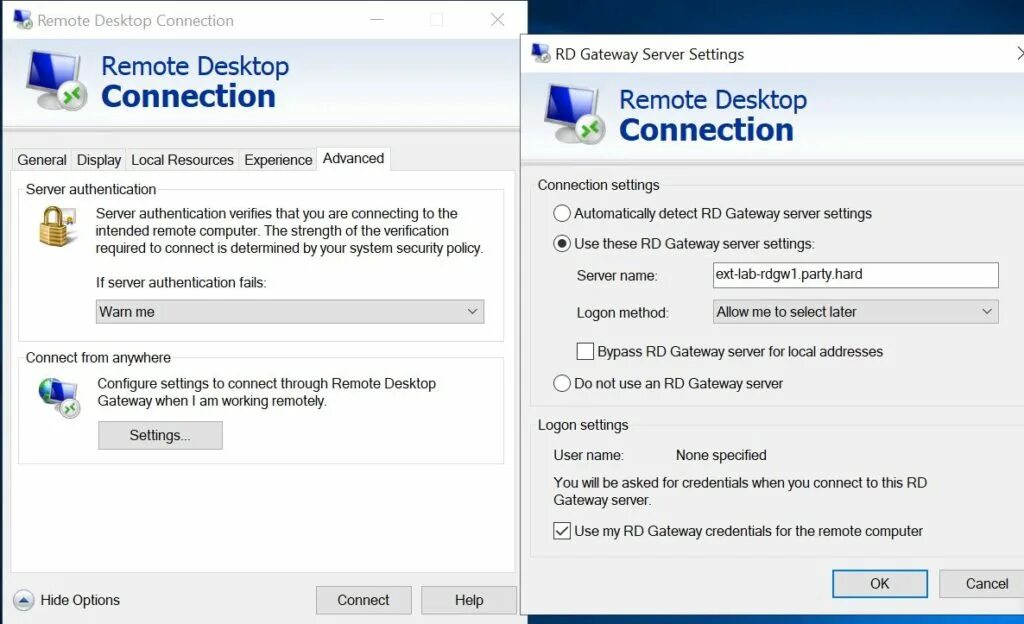The image size is (1024, 624).
Task: Click the globe Connect from anywhere icon
Action: tap(59, 398)
